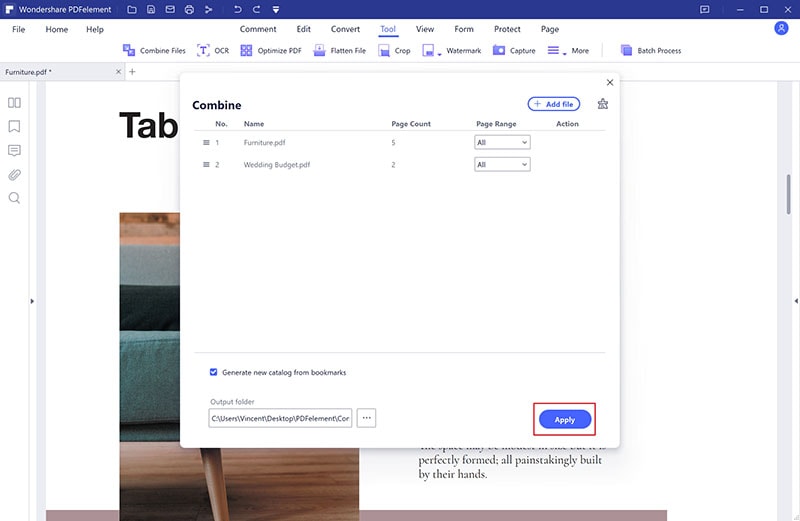
Task: Click the Apply button
Action: 565,419
